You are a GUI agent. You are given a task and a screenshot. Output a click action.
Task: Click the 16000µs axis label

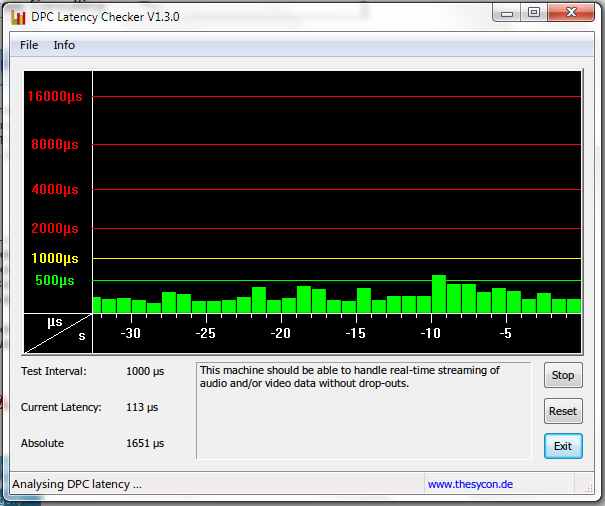55,96
